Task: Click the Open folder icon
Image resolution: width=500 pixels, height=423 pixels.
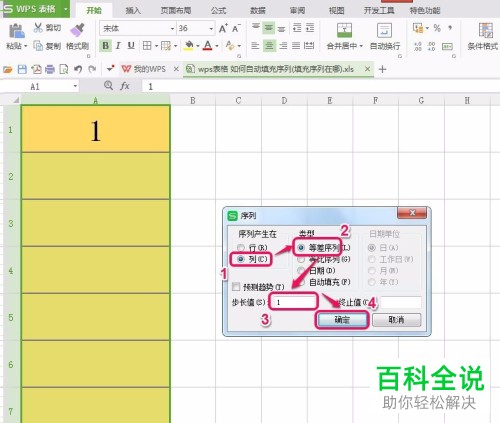Action: tap(8, 69)
